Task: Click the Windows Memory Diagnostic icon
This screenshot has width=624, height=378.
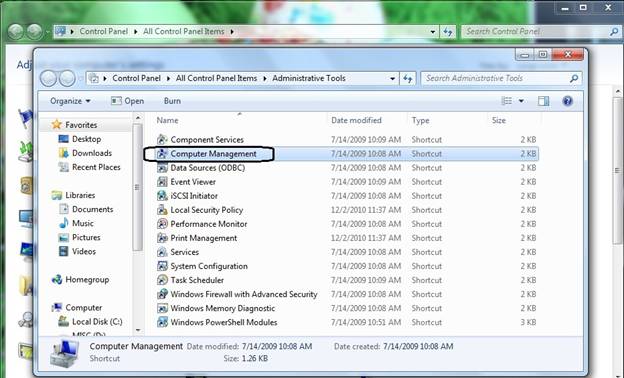Action: (x=162, y=308)
